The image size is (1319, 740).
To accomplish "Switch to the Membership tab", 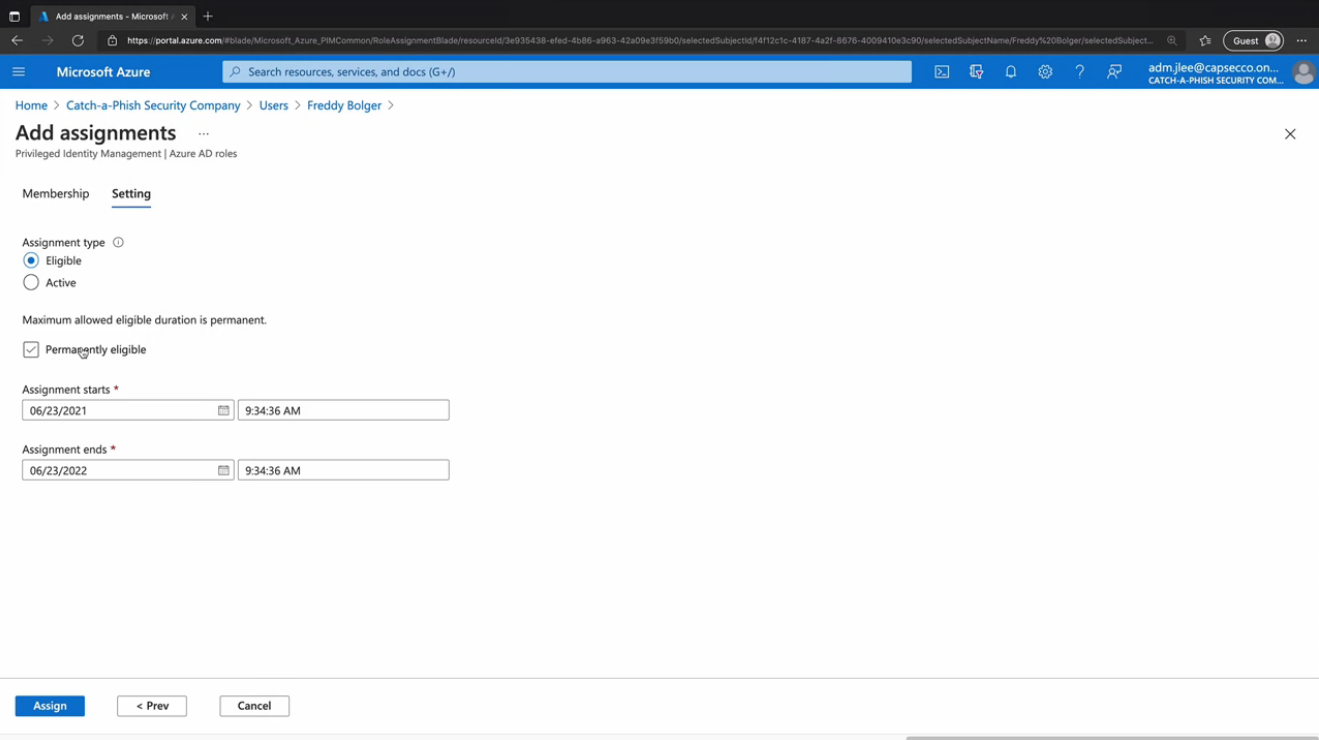I will point(56,194).
